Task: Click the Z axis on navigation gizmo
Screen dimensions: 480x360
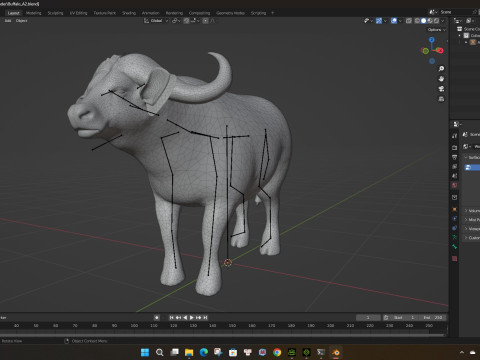Action: coord(432,40)
